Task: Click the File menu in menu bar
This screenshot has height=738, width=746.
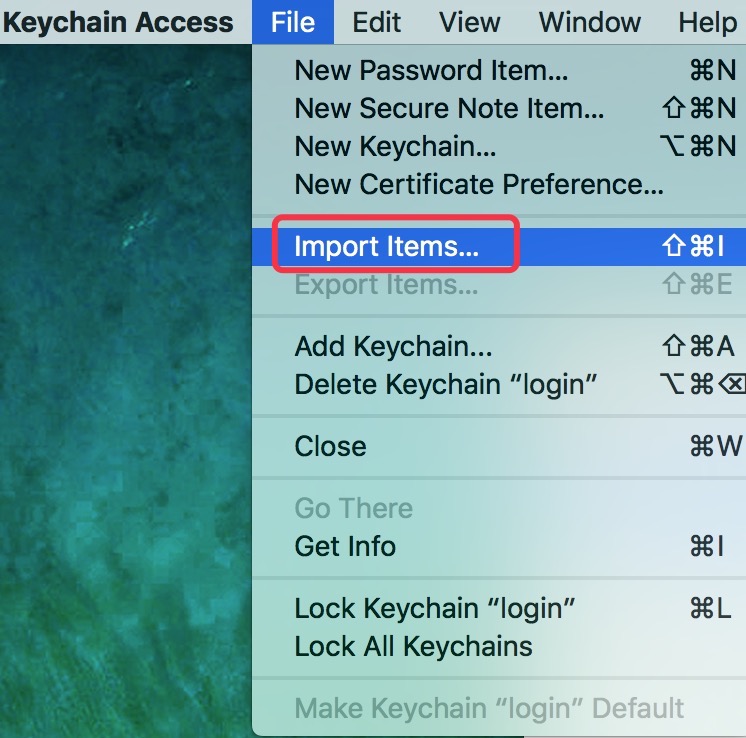Action: [293, 22]
